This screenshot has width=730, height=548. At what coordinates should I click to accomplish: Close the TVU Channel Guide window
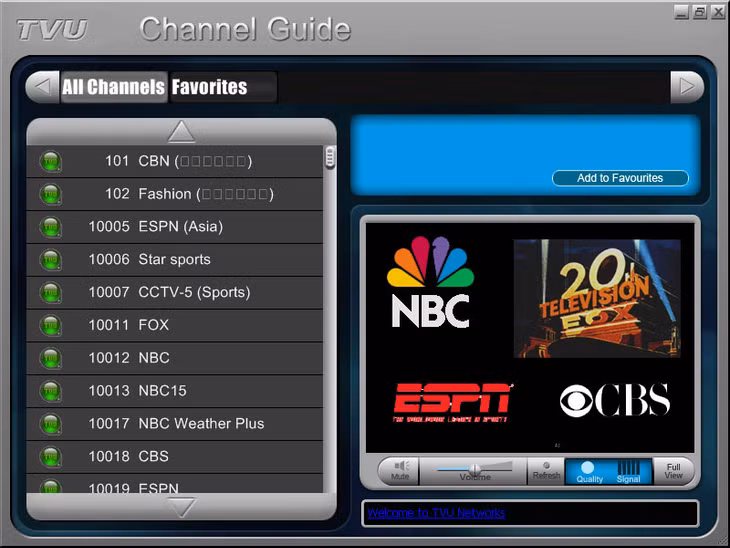(718, 12)
